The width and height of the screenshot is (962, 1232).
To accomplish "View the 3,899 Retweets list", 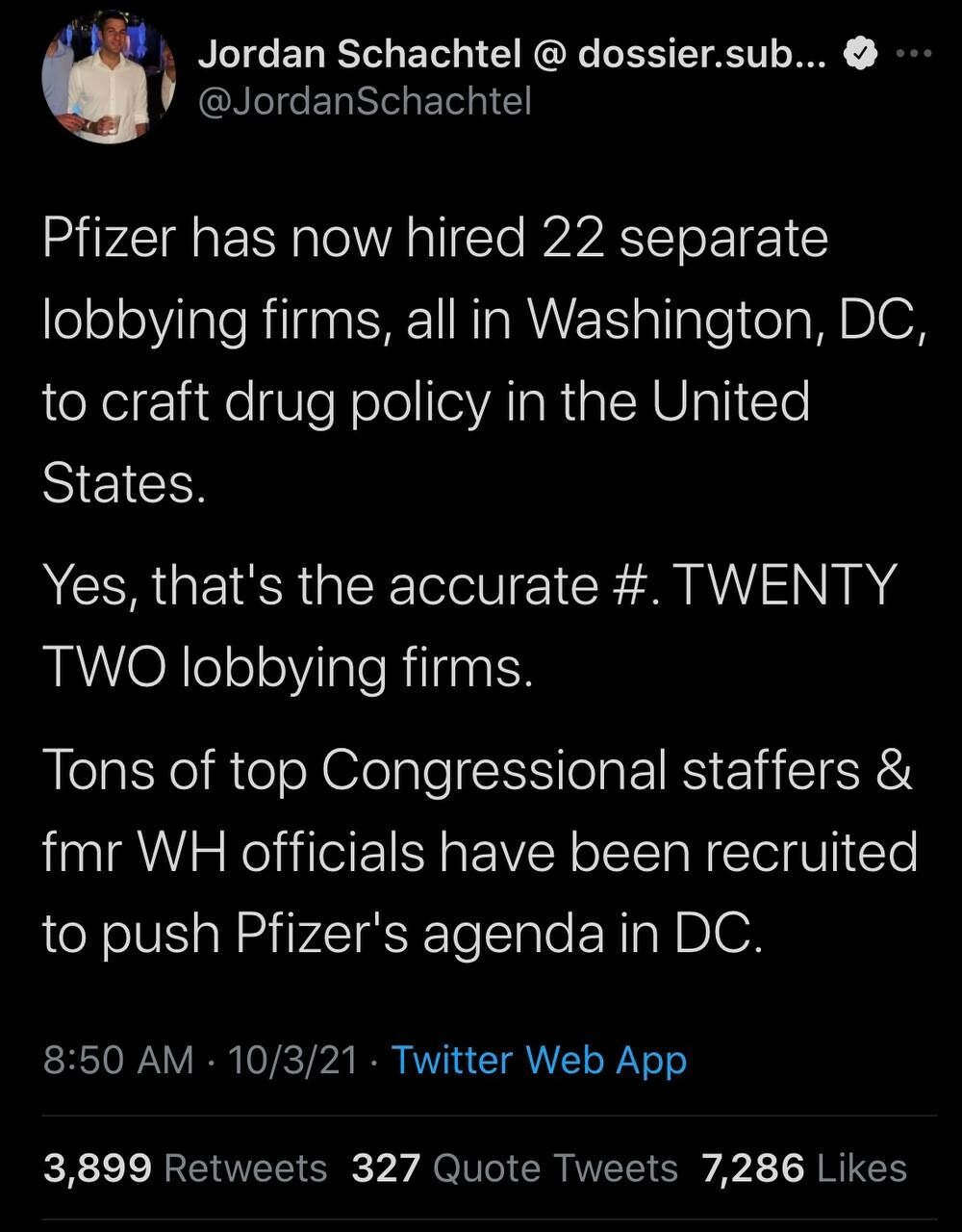I will click(185, 1168).
